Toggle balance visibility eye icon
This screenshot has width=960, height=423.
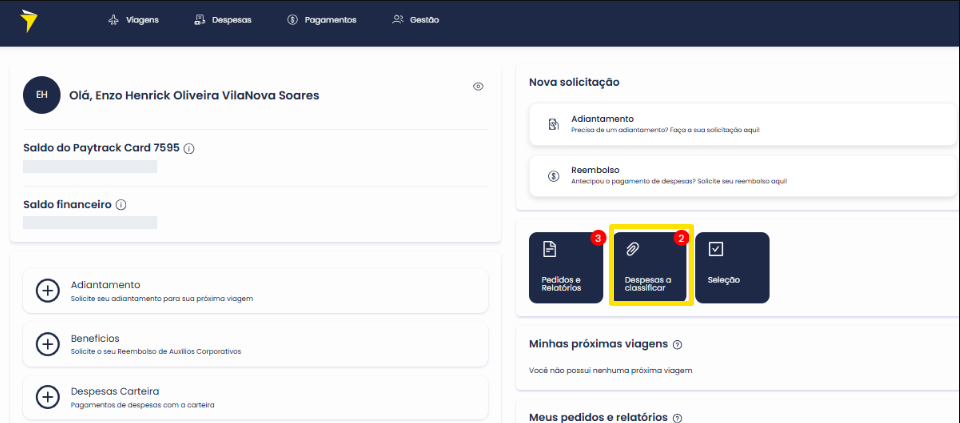(478, 86)
